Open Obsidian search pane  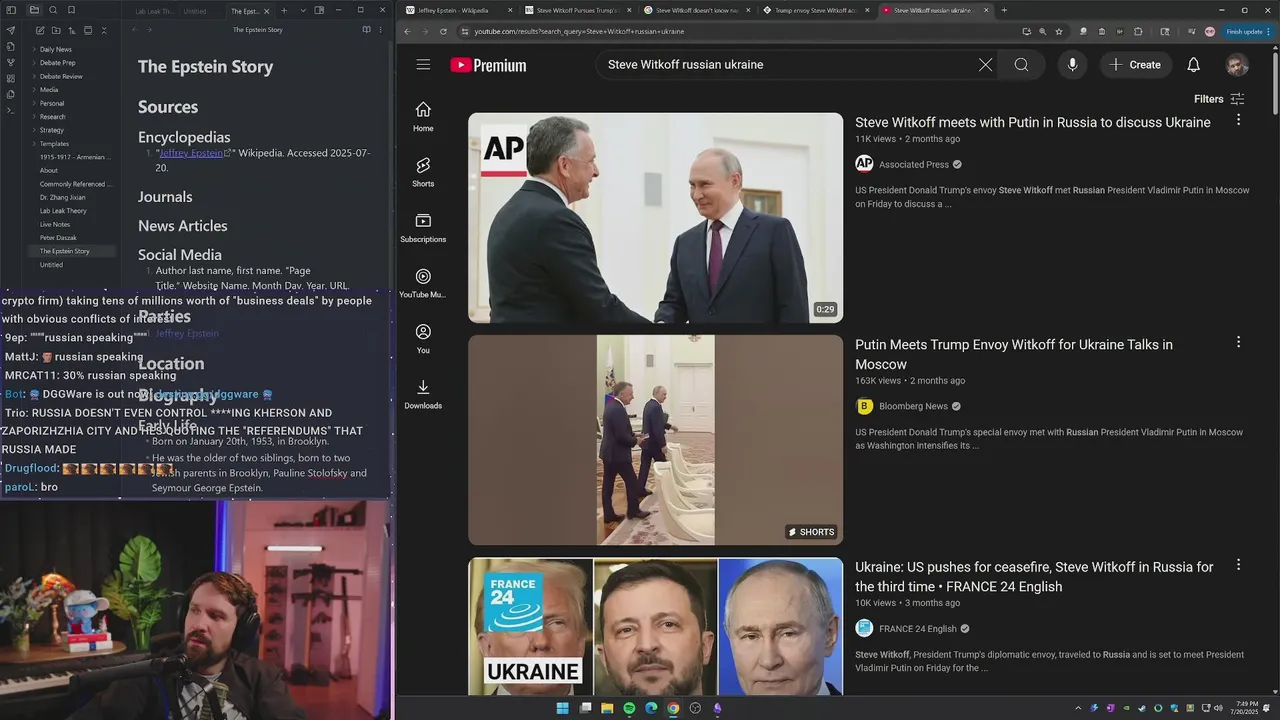(x=52, y=10)
